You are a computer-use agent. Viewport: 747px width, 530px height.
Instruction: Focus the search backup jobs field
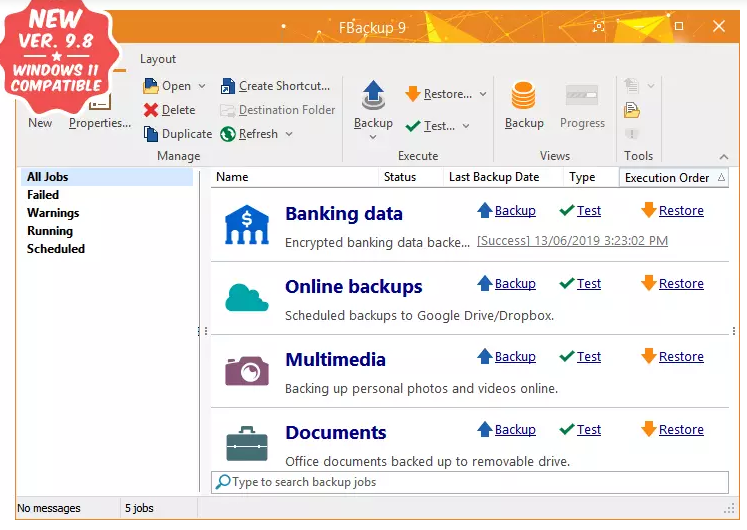(x=470, y=482)
